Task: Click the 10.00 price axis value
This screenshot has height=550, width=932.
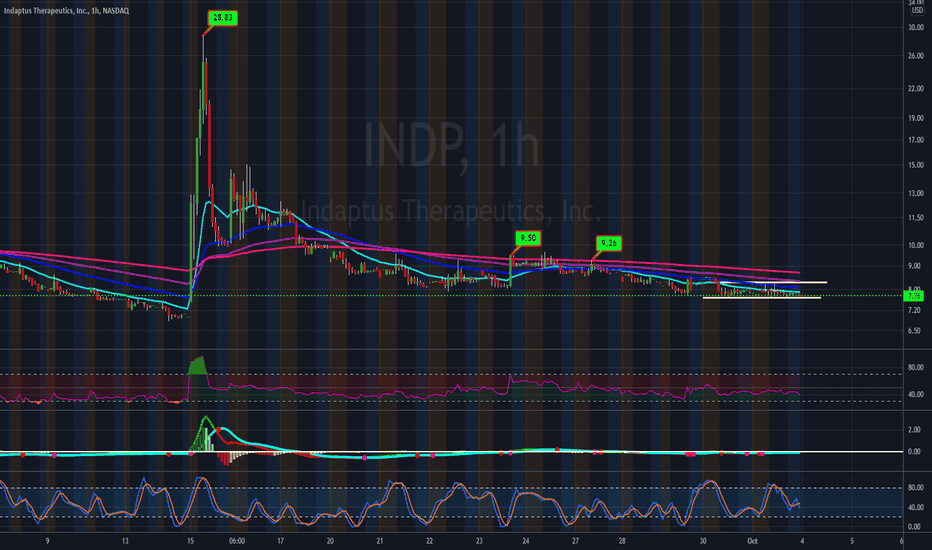Action: coord(915,245)
